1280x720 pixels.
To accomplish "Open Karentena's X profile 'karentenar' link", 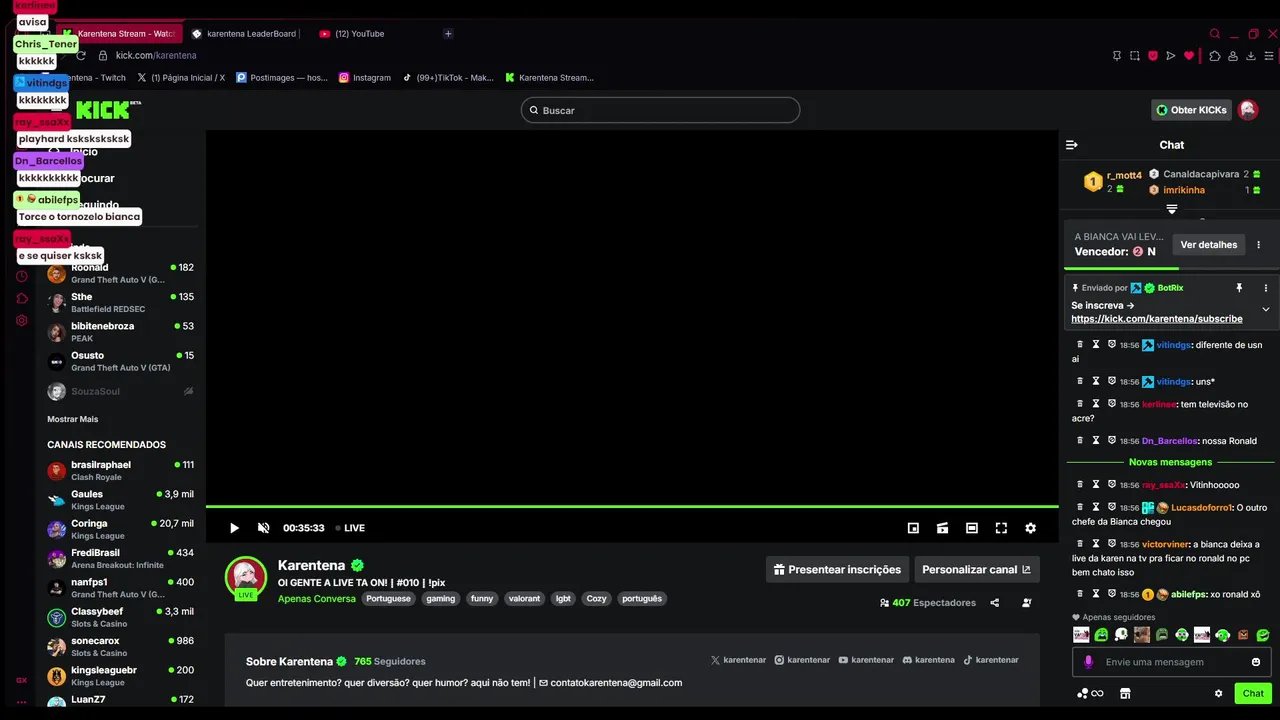I will (738, 660).
